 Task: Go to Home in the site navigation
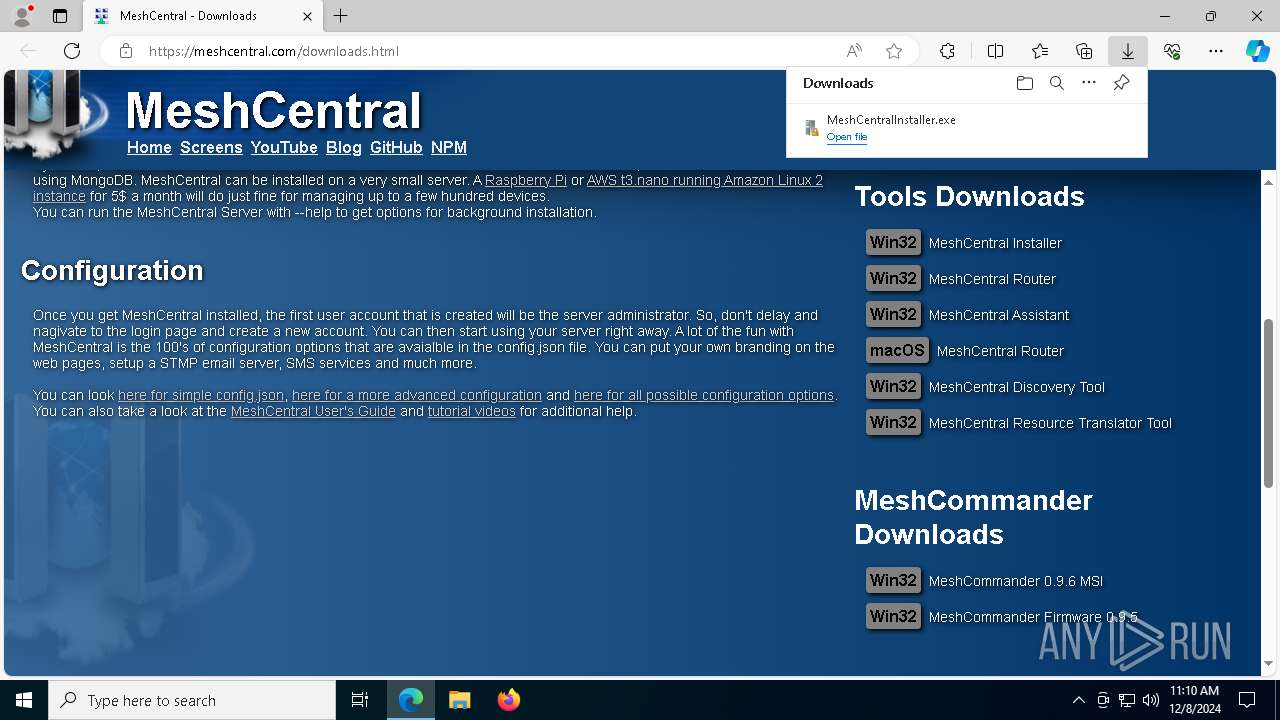pos(149,147)
